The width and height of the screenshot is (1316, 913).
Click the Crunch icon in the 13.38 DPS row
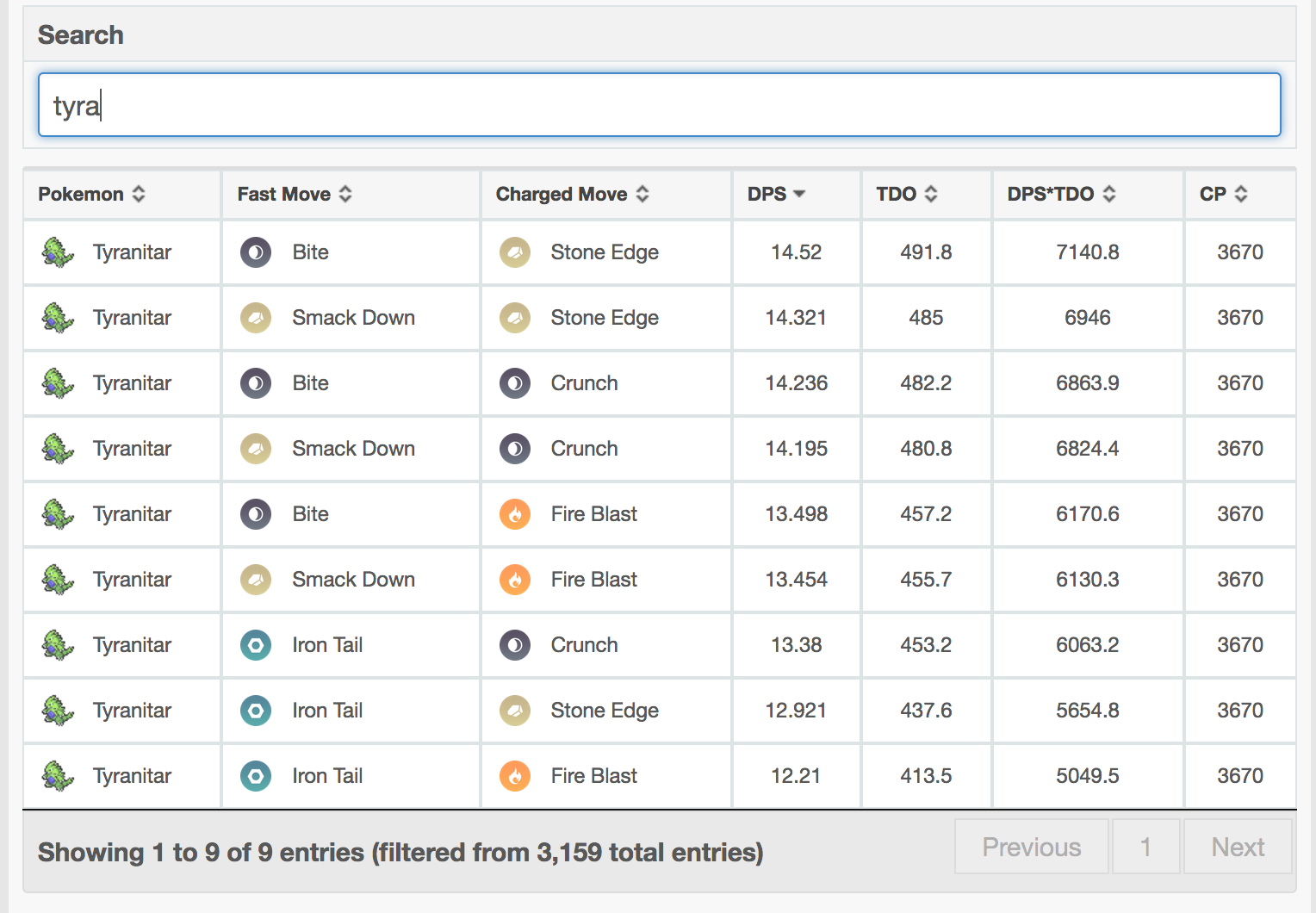tap(515, 645)
